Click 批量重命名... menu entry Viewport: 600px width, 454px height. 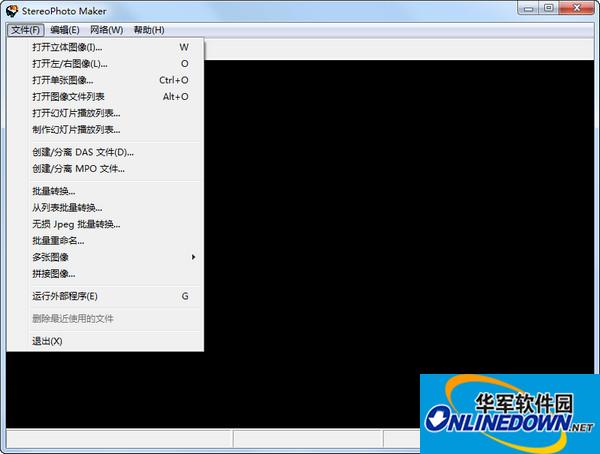coord(105,240)
